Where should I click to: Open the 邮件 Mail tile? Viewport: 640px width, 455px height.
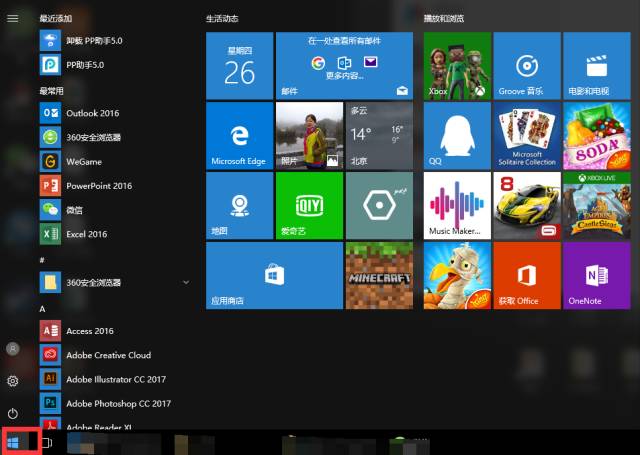[344, 66]
